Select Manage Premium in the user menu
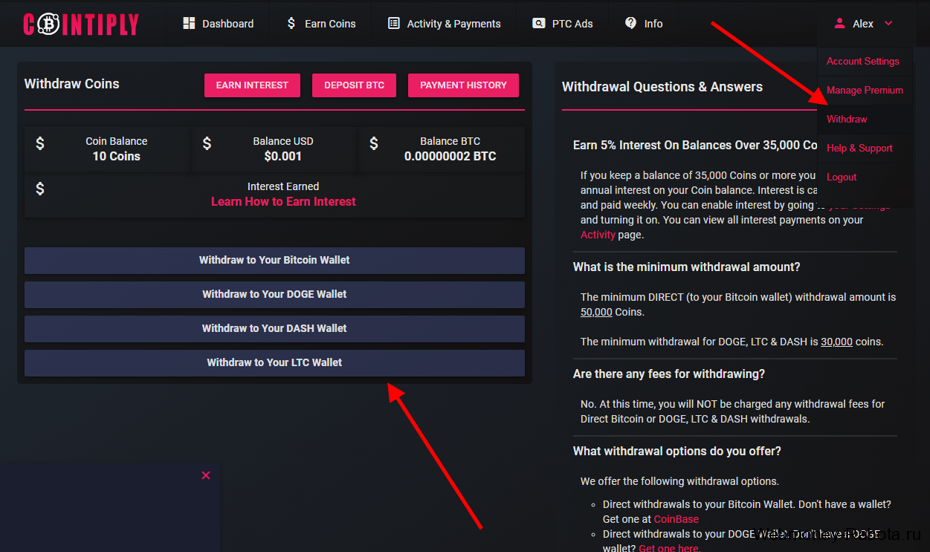Screen dimensions: 930x552 click(x=864, y=90)
